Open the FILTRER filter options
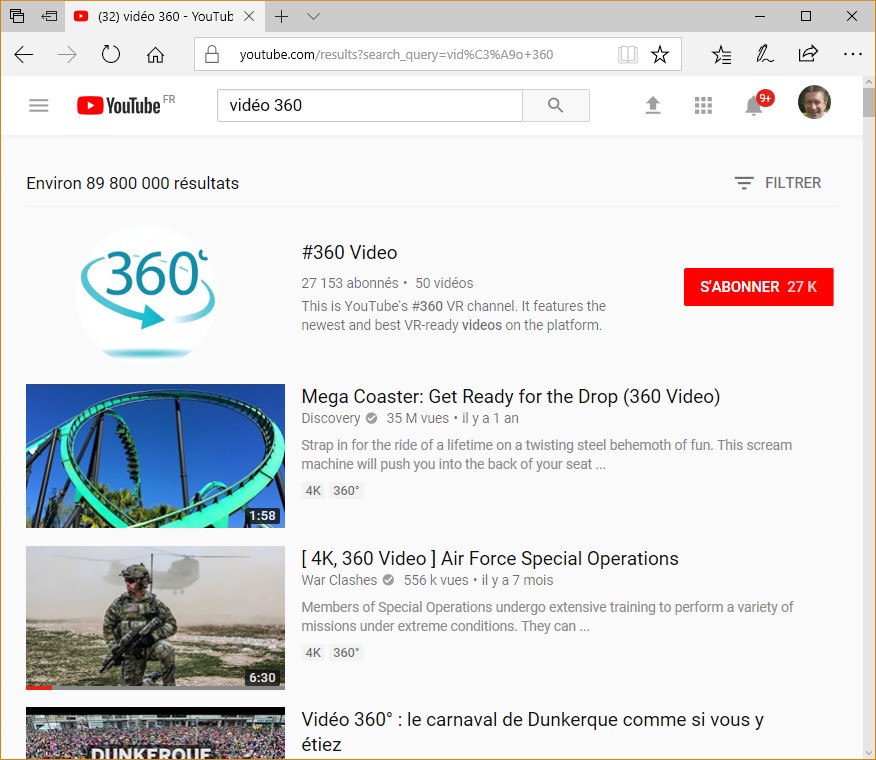Viewport: 876px width, 760px height. coord(778,183)
